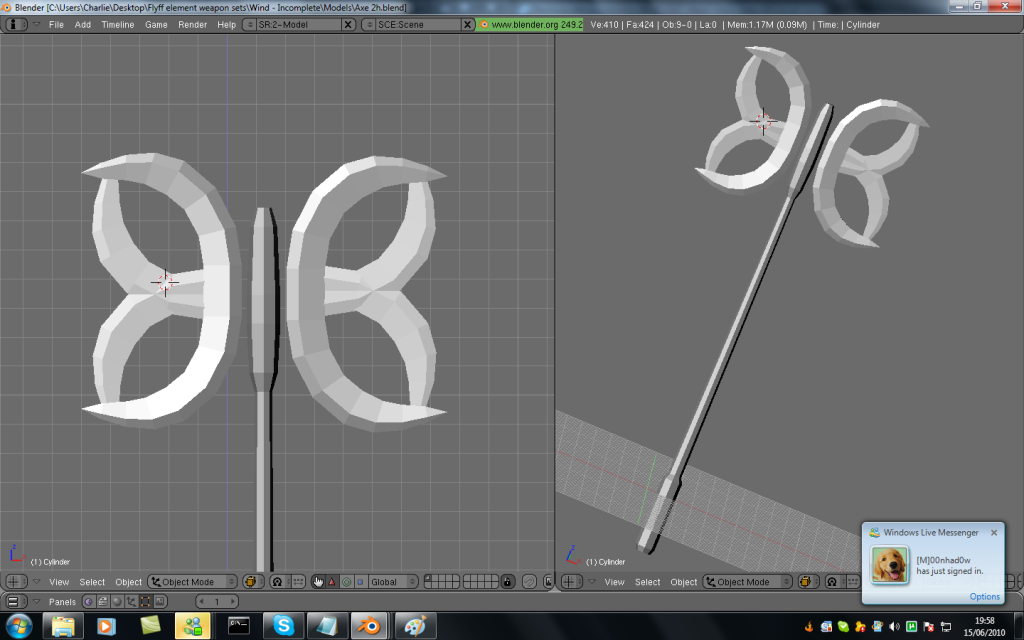Screen dimensions: 1024x640
Task: Open the draw type cube selector in left viewport
Action: coord(250,582)
